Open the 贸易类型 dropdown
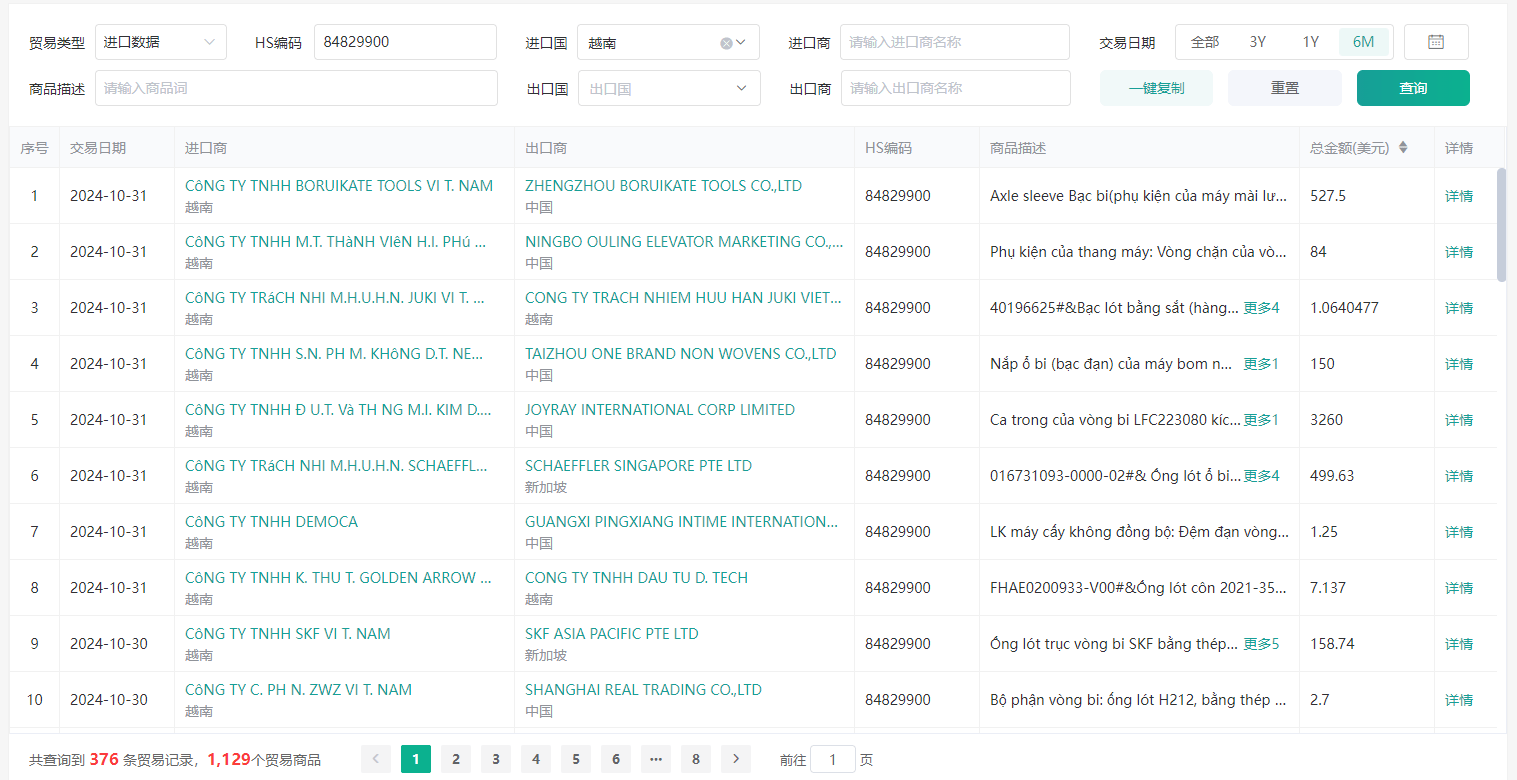Screen dimensions: 1517x780 tap(161, 42)
